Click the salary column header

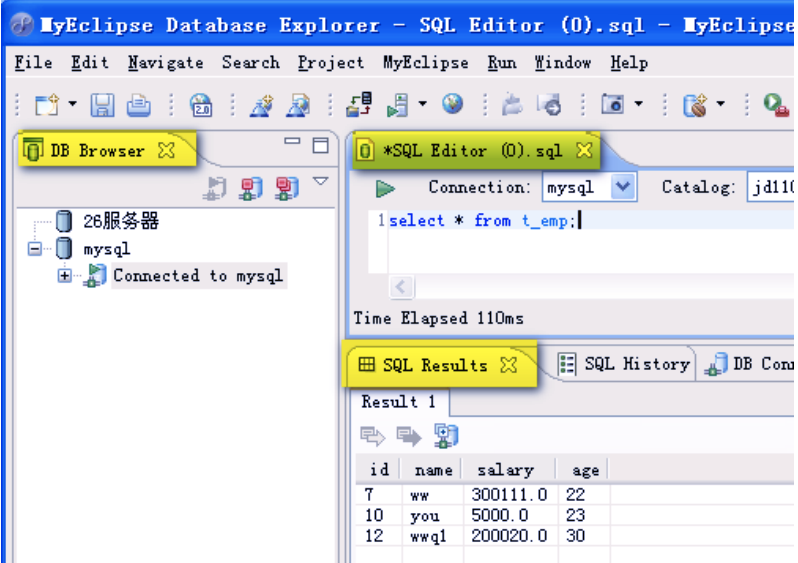509,470
